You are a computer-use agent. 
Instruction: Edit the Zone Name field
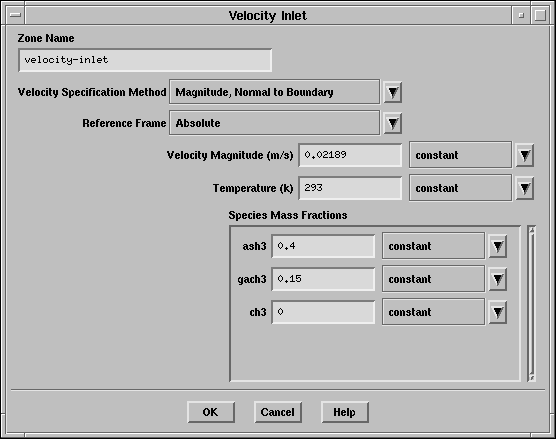tap(145, 60)
